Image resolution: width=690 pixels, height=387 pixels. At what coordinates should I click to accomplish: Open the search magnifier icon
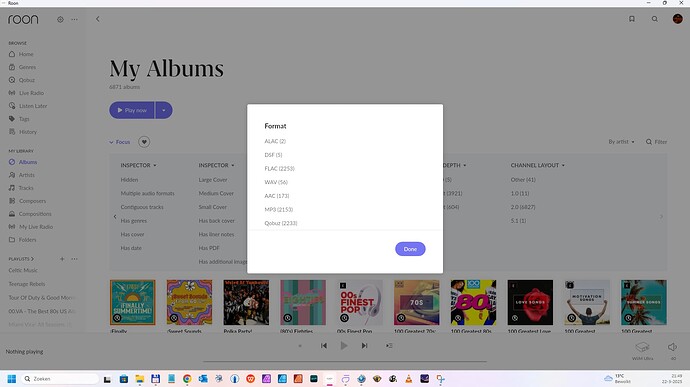pos(655,19)
